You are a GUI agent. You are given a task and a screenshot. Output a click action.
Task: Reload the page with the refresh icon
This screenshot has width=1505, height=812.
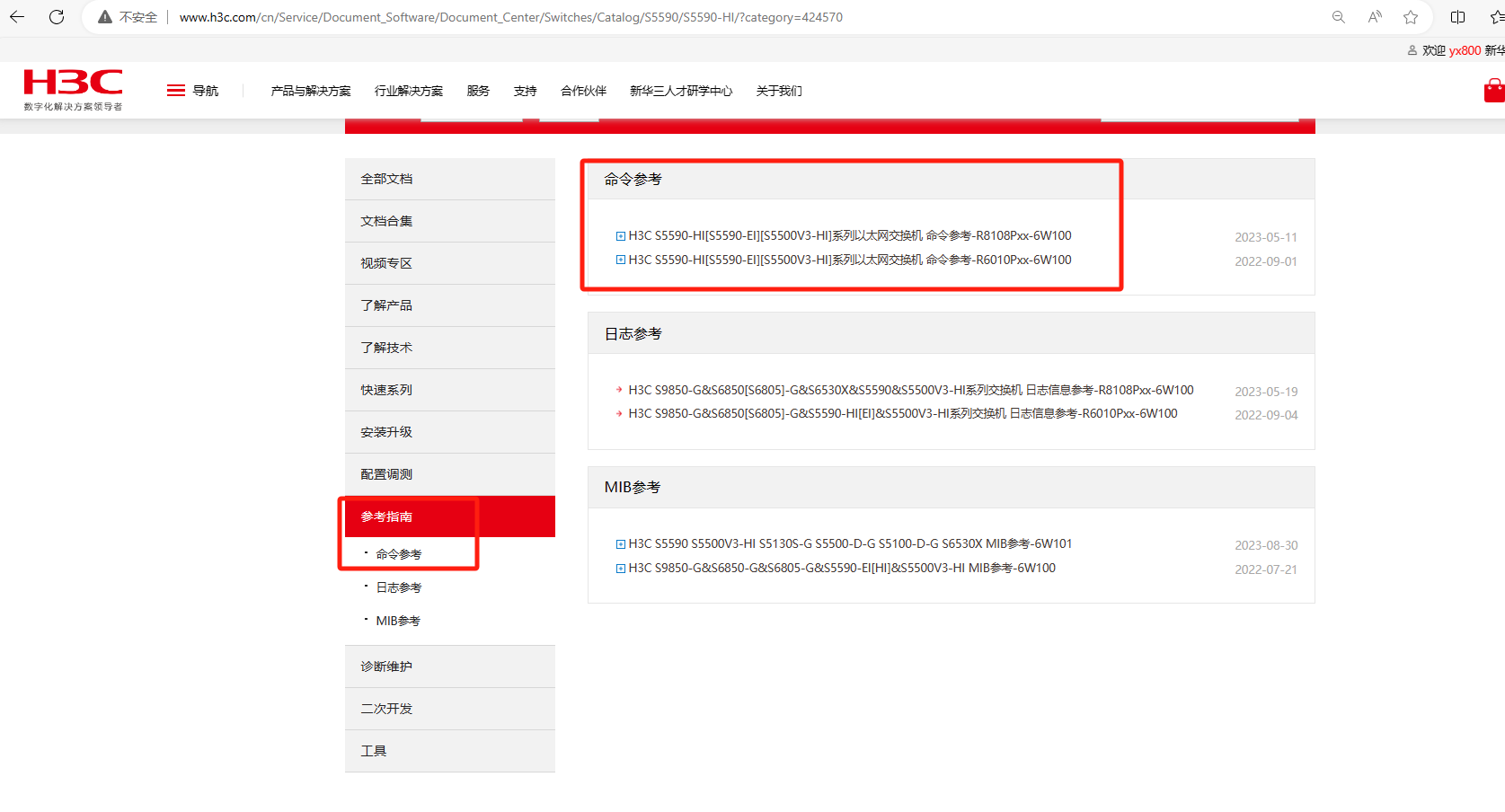coord(57,17)
